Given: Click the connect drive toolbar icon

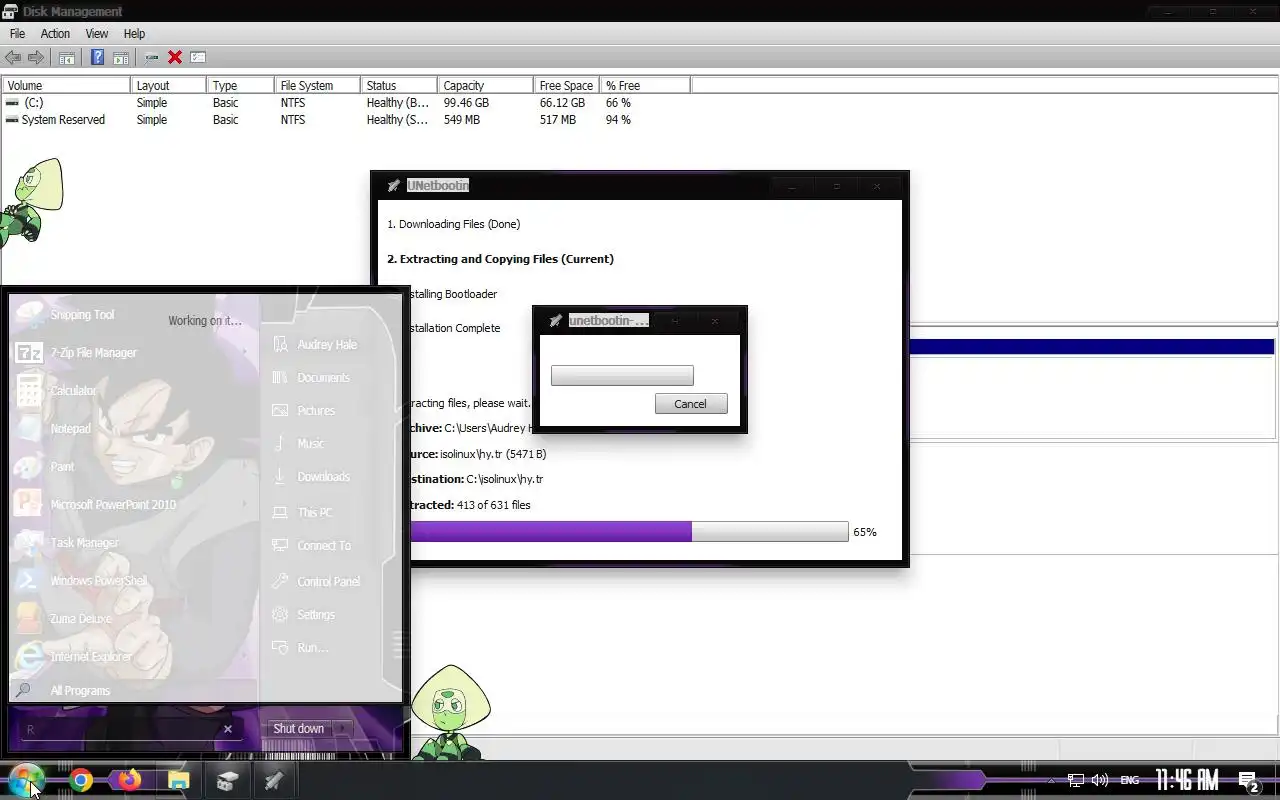Looking at the screenshot, I should click(151, 58).
